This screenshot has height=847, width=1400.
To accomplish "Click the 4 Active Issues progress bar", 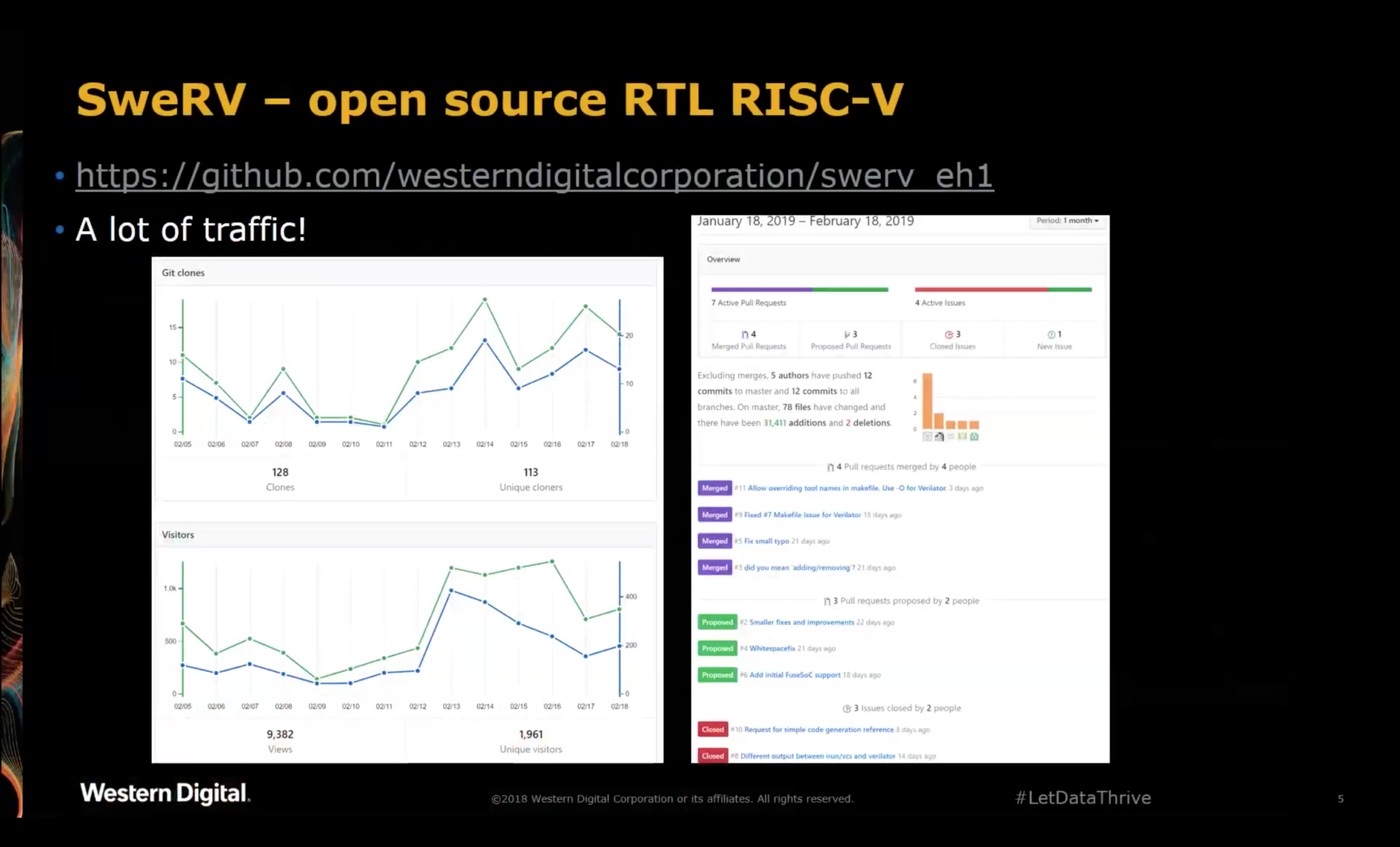I will (1003, 290).
